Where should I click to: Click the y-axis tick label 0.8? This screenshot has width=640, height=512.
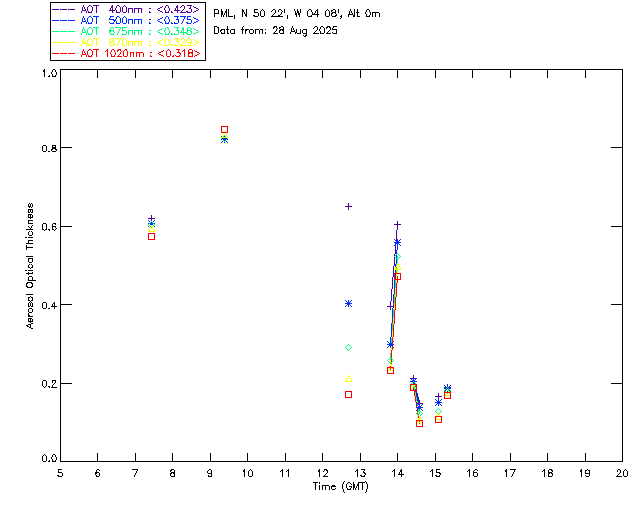[49, 148]
